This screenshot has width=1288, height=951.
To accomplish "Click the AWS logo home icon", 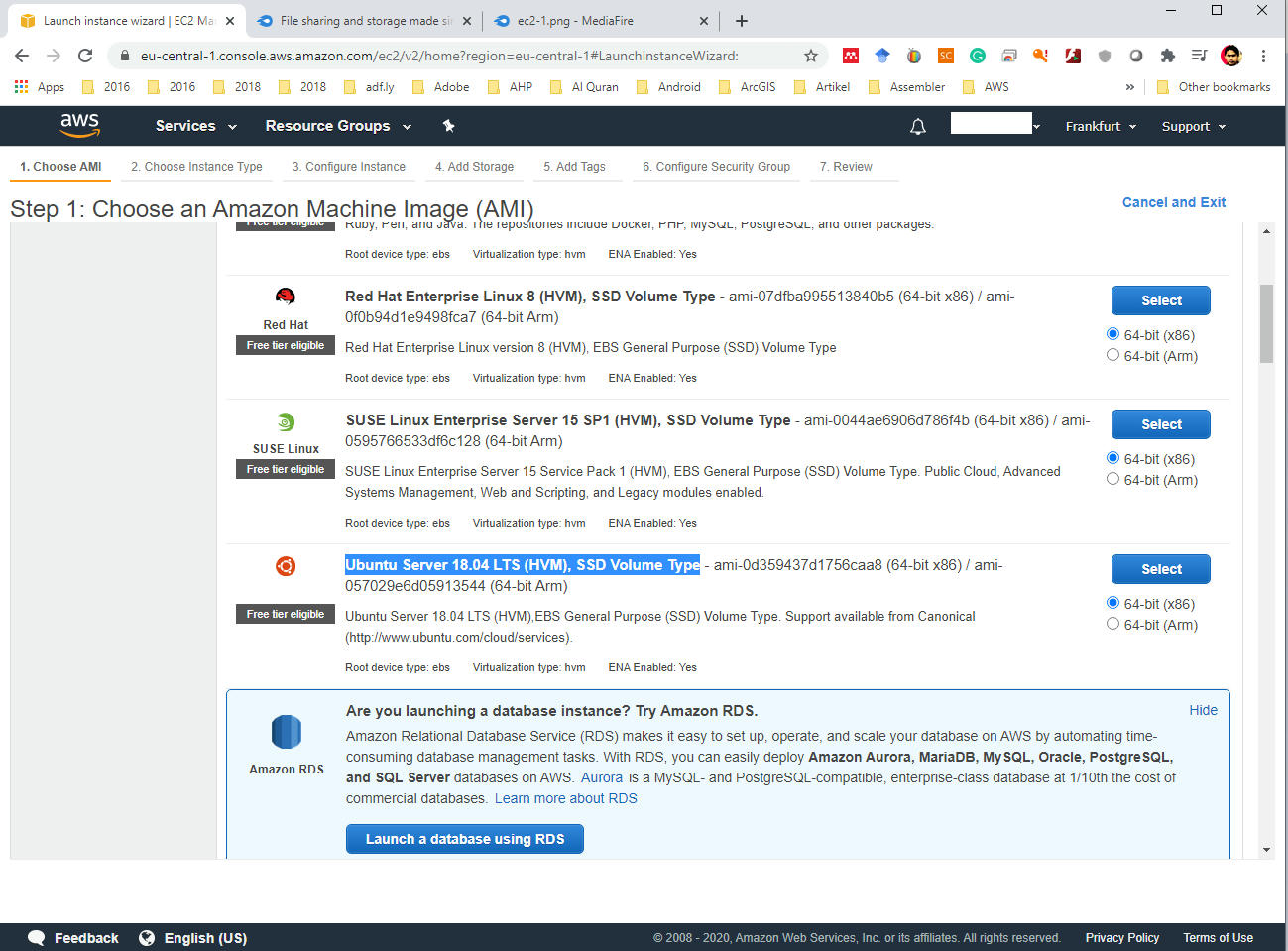I will [x=79, y=125].
